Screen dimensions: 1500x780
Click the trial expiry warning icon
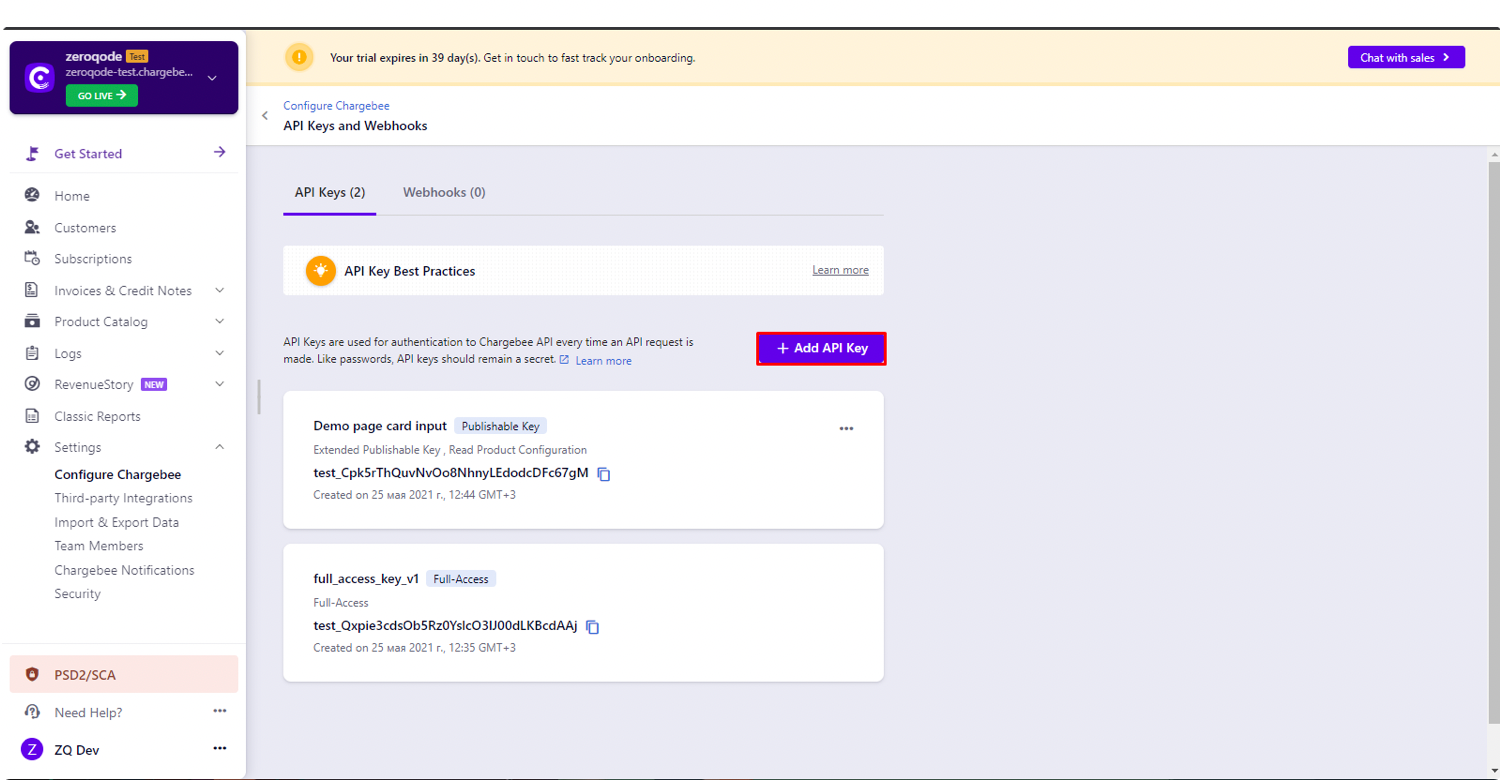point(299,58)
